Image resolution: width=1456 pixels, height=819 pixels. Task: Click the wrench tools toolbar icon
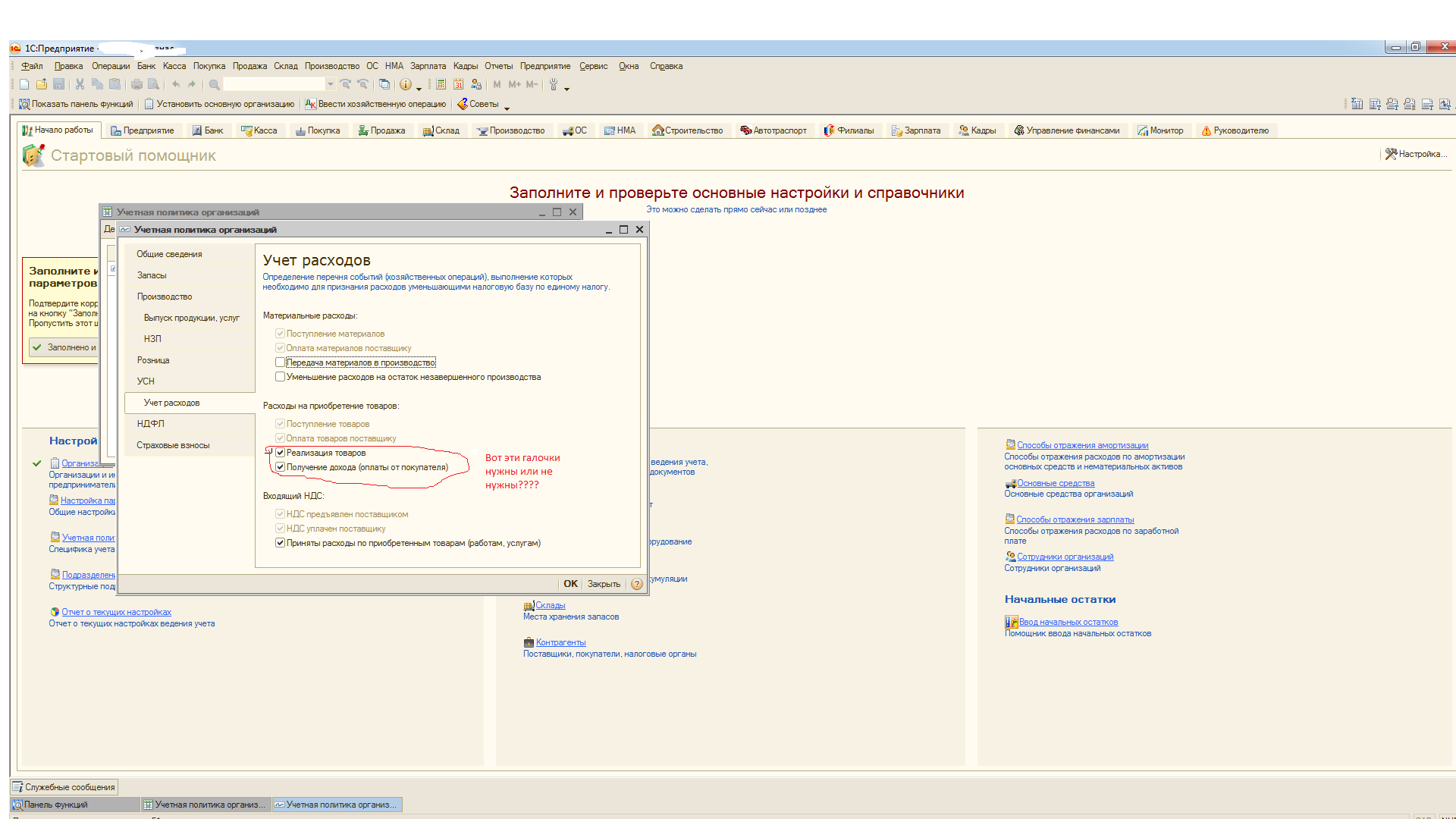[x=554, y=85]
